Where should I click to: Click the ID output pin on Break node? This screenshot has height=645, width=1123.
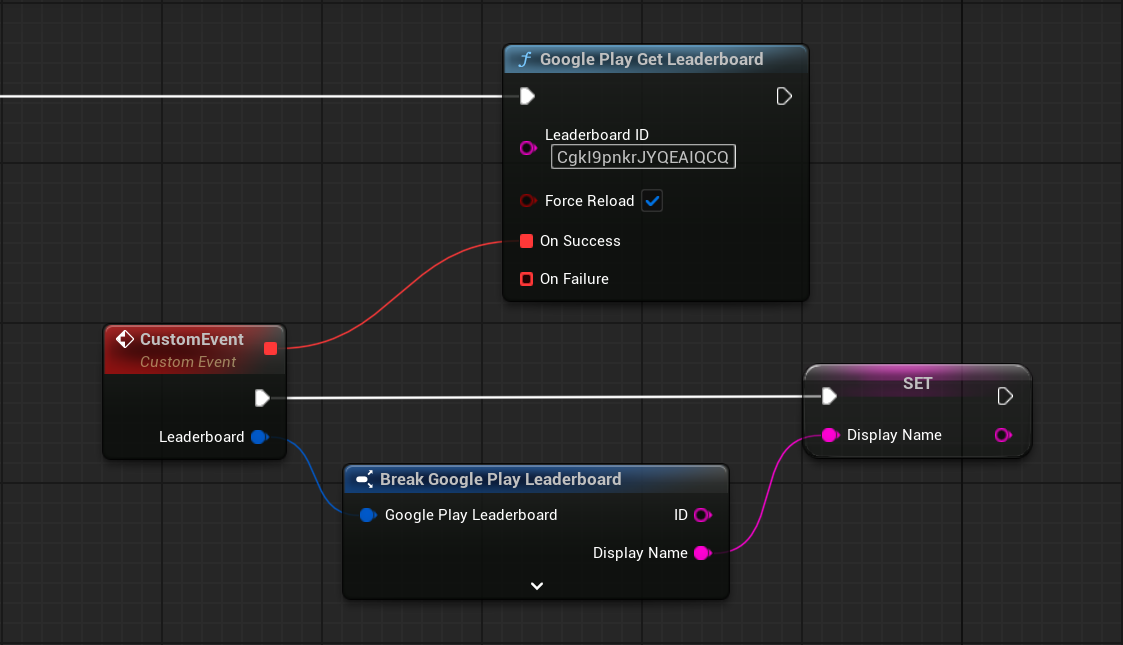702,515
